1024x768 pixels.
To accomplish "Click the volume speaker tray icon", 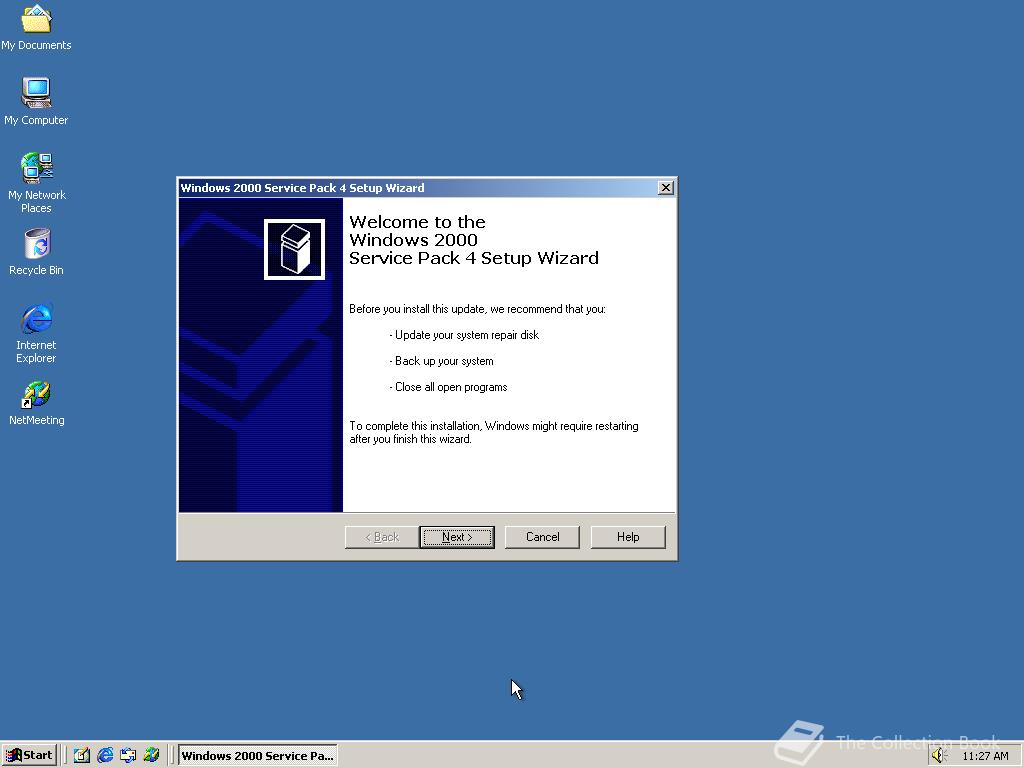I will (939, 756).
